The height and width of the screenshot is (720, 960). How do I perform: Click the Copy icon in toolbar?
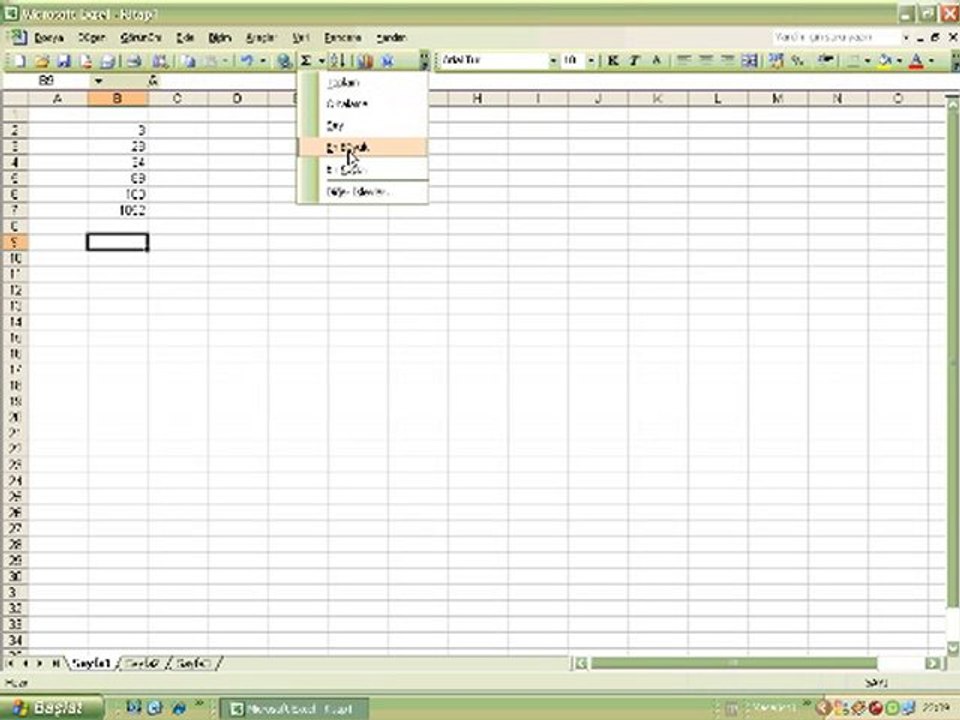point(189,61)
